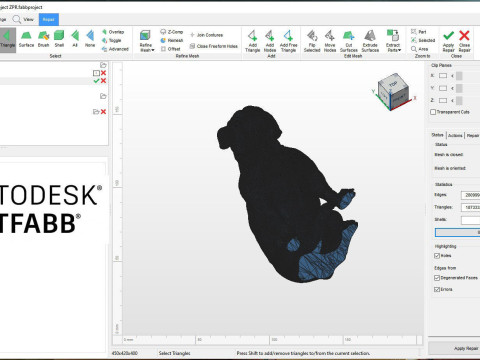This screenshot has width=480, height=360.
Task: Toggle the Z clip plane checkbox
Action: pyautogui.click(x=443, y=100)
